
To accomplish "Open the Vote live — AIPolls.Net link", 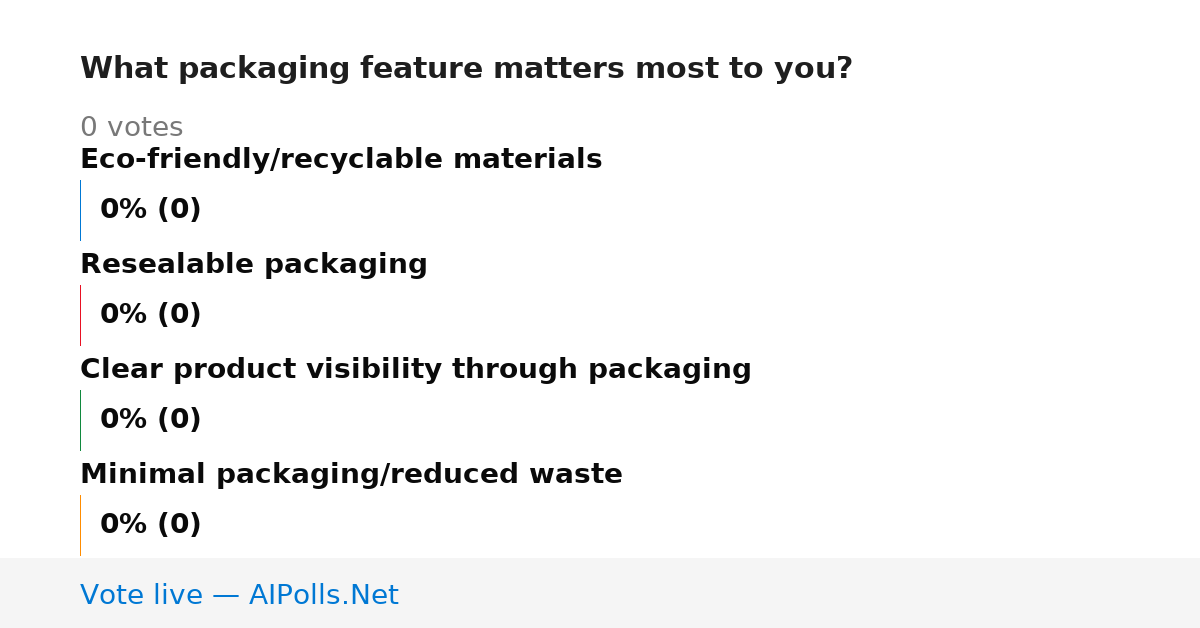I will (239, 595).
